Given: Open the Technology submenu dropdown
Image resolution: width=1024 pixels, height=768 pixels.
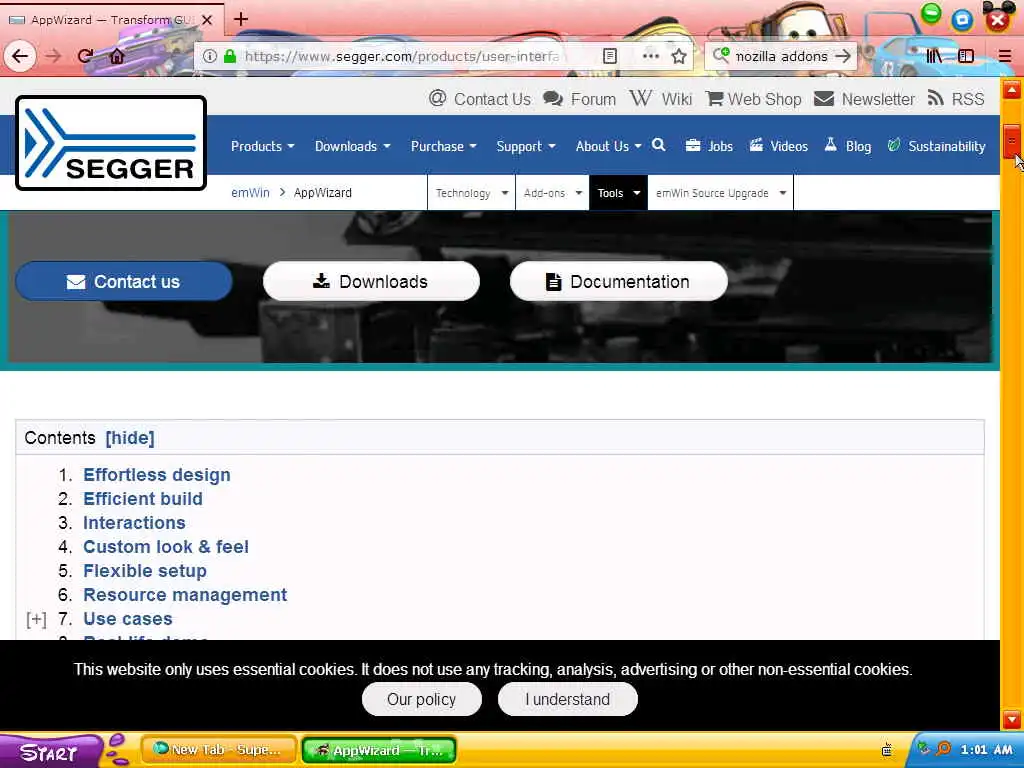Looking at the screenshot, I should [x=472, y=193].
